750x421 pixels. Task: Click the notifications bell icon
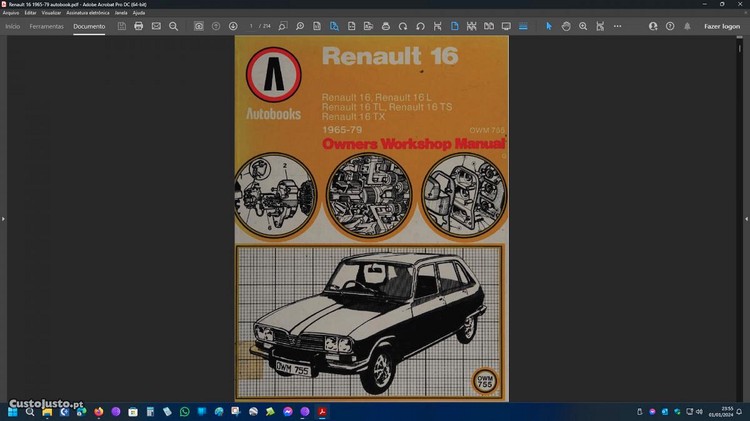click(687, 26)
